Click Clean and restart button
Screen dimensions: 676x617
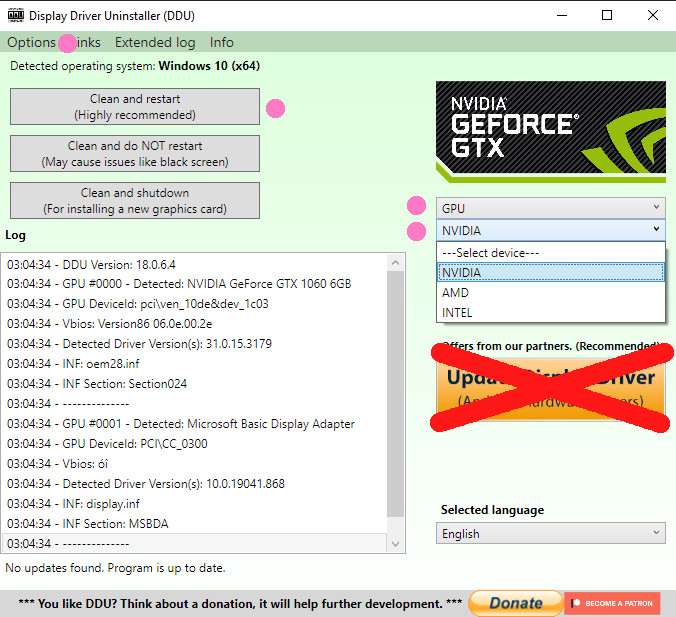[135, 106]
